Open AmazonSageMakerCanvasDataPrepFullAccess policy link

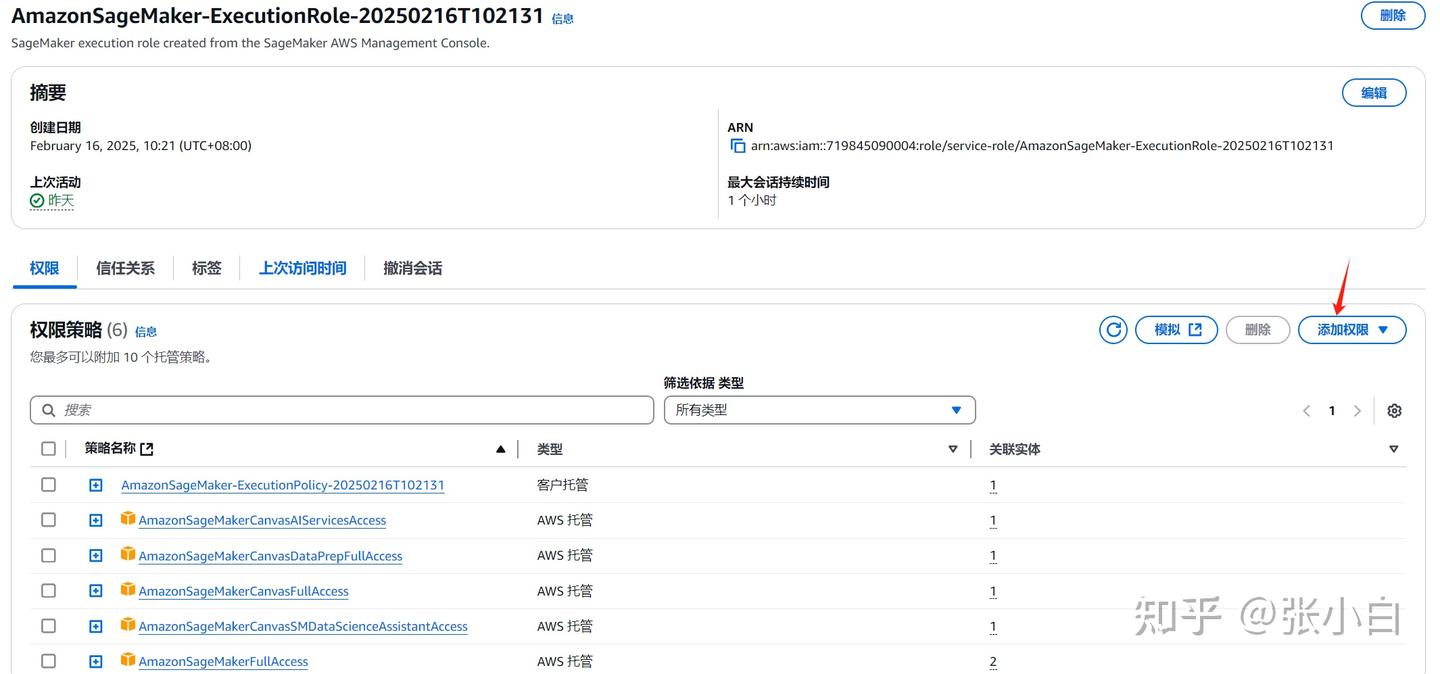[x=270, y=556]
